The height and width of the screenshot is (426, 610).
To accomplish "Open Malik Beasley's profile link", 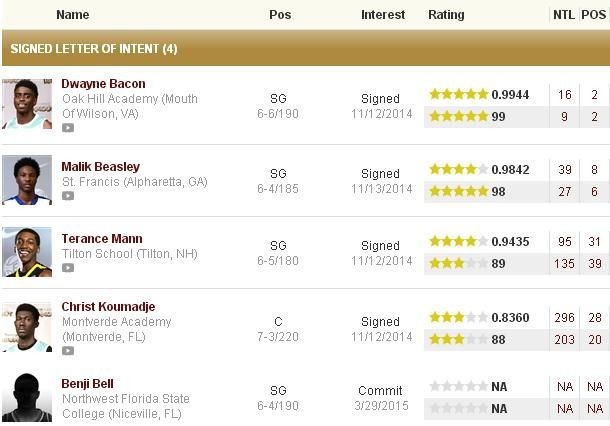I will point(100,167).
